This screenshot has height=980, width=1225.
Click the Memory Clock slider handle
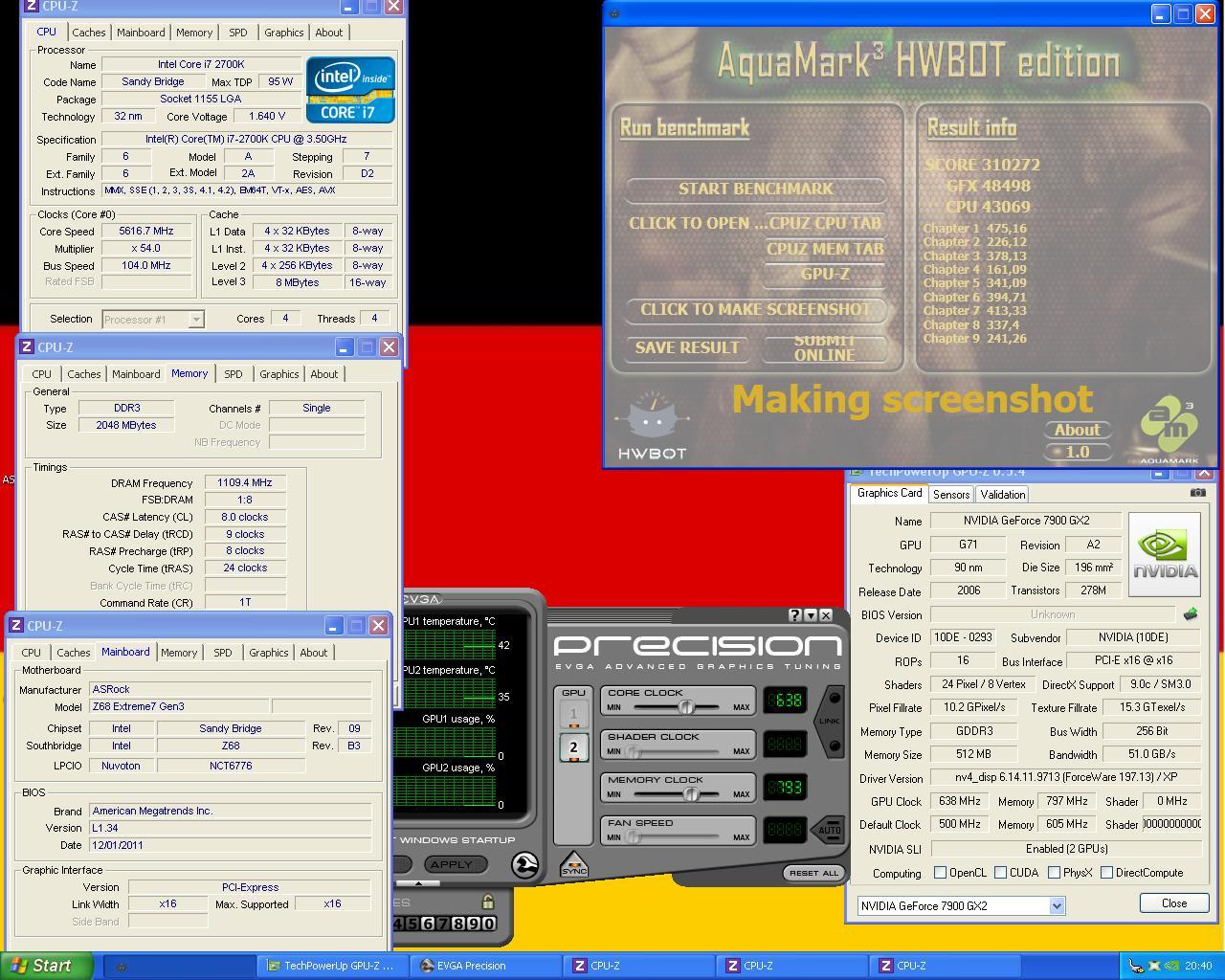[x=690, y=794]
